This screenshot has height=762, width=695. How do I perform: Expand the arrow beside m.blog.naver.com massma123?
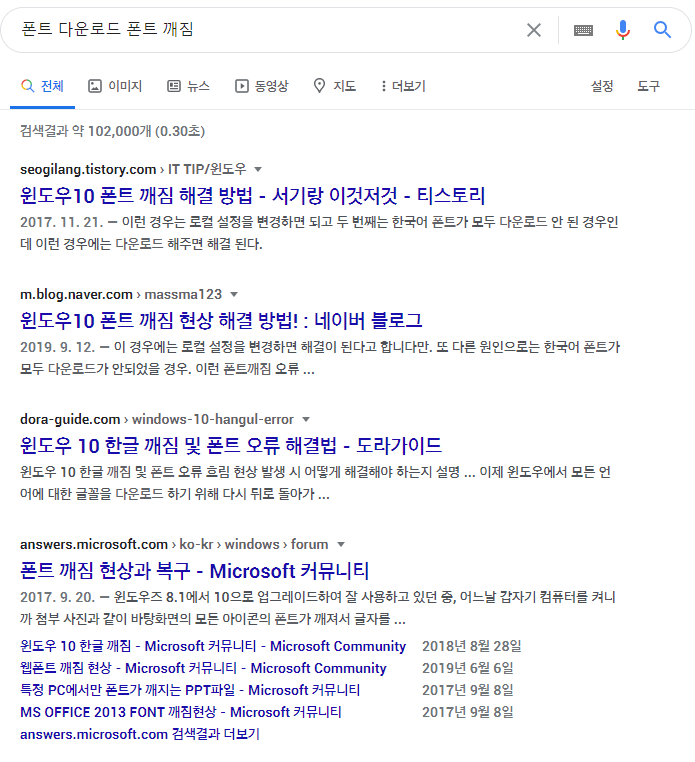(234, 294)
